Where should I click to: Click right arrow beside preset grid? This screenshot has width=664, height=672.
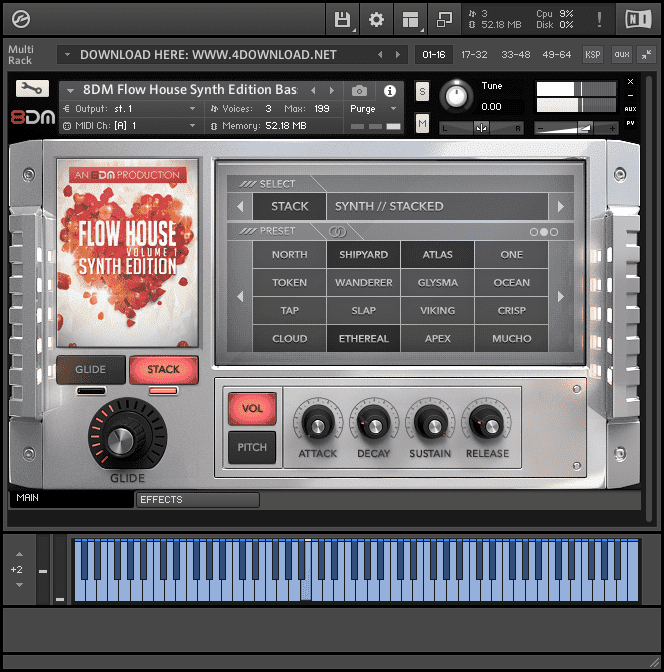[561, 297]
